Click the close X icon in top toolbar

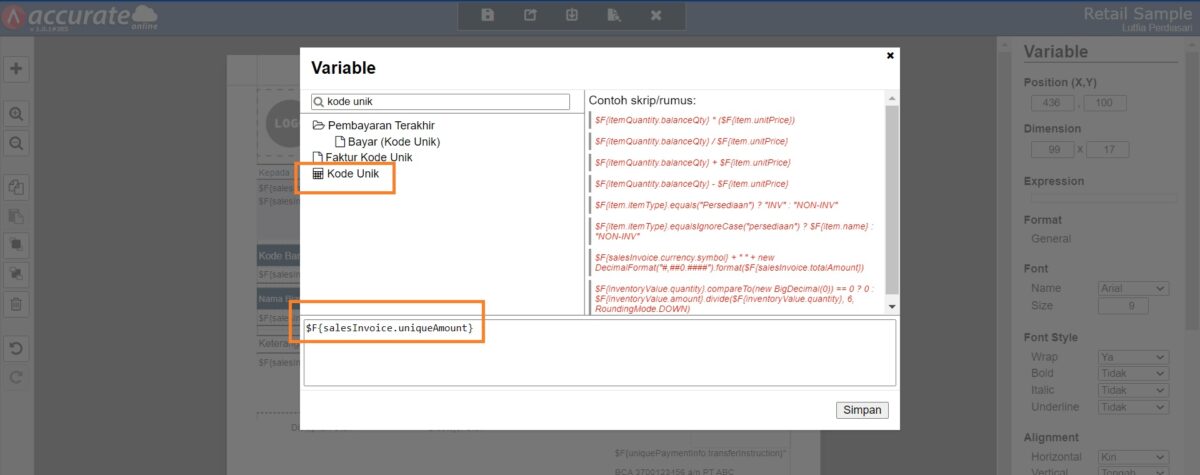(656, 15)
